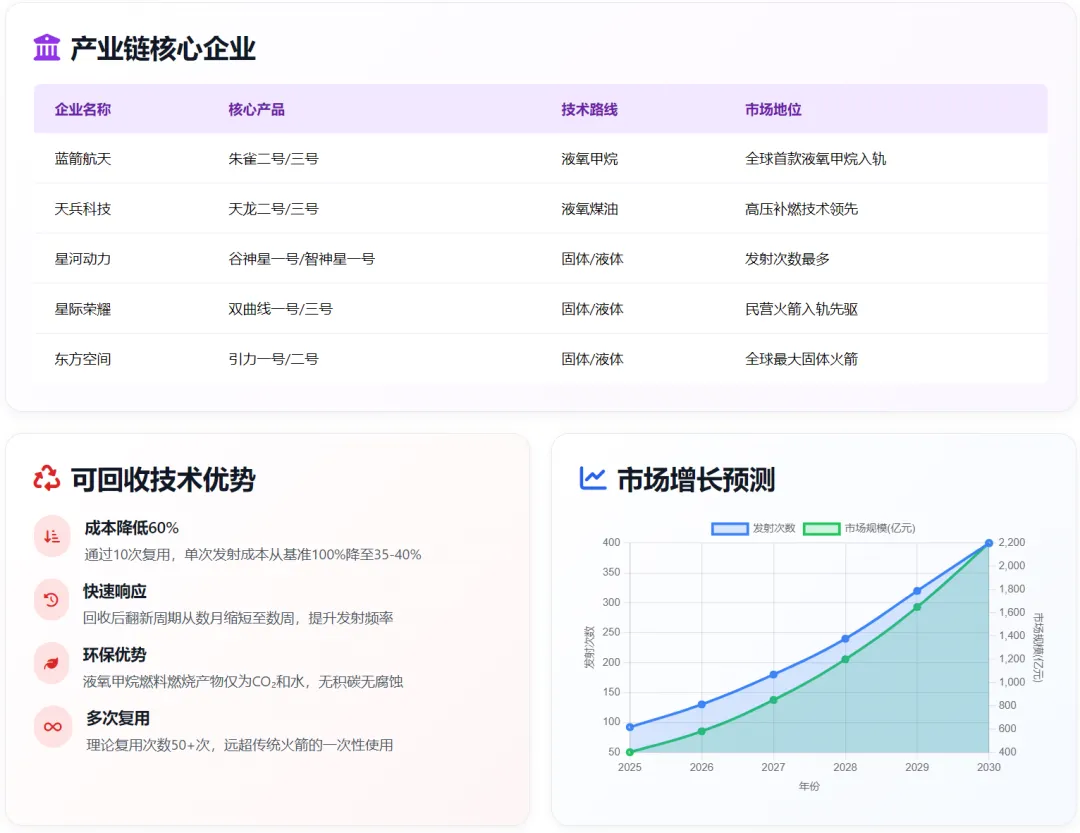
Task: Click the blue 发射次数 legend color box
Action: click(730, 528)
